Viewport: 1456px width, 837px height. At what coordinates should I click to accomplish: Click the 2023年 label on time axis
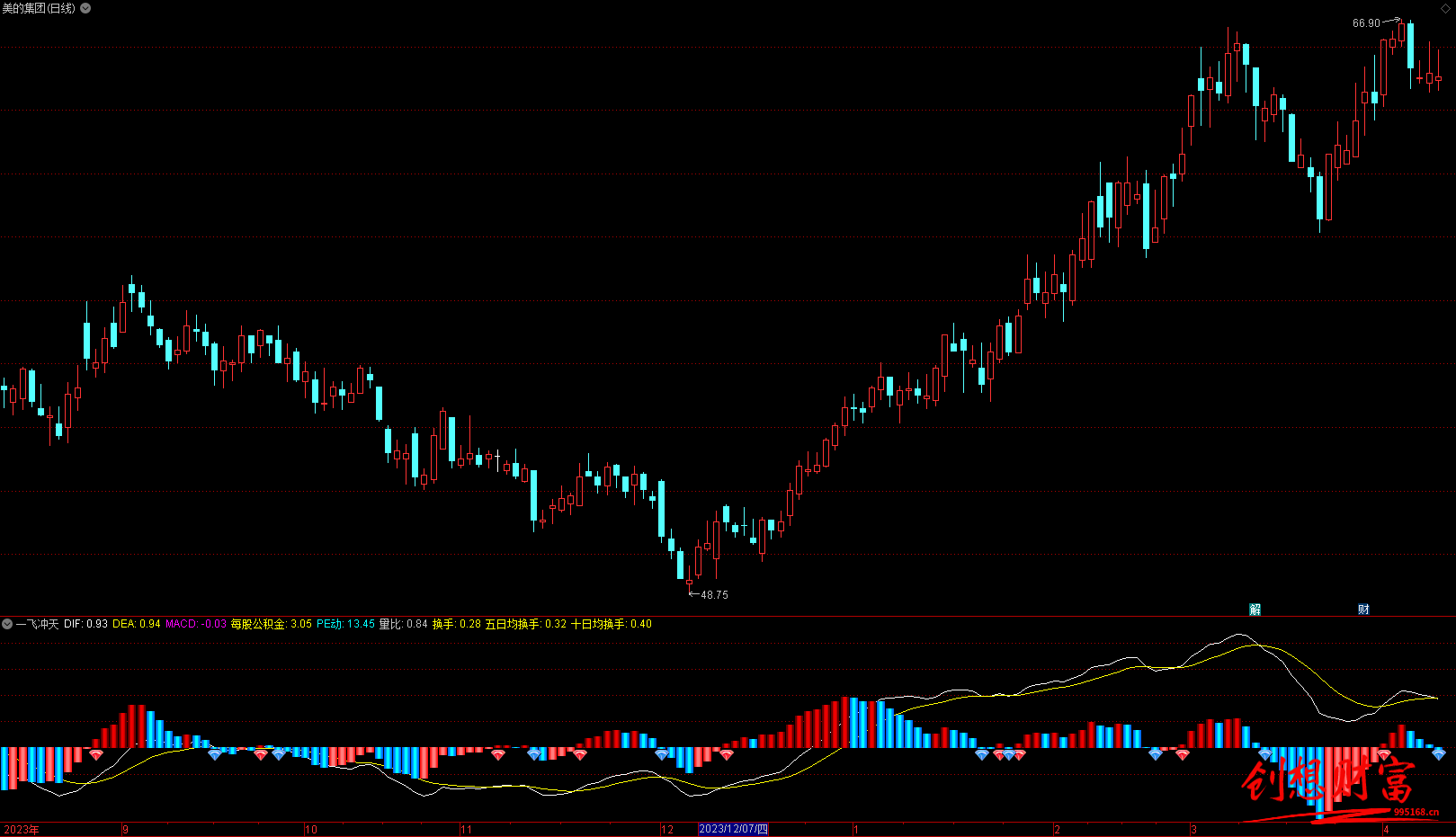click(22, 830)
